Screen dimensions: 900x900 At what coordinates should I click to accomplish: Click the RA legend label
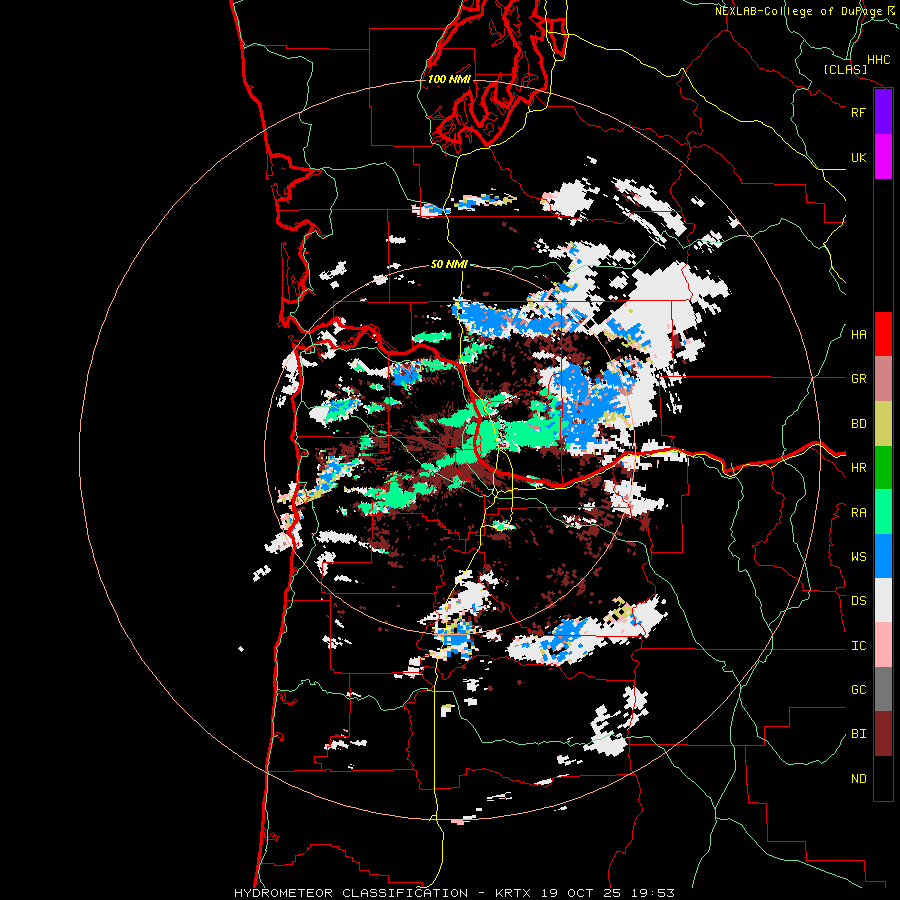858,513
